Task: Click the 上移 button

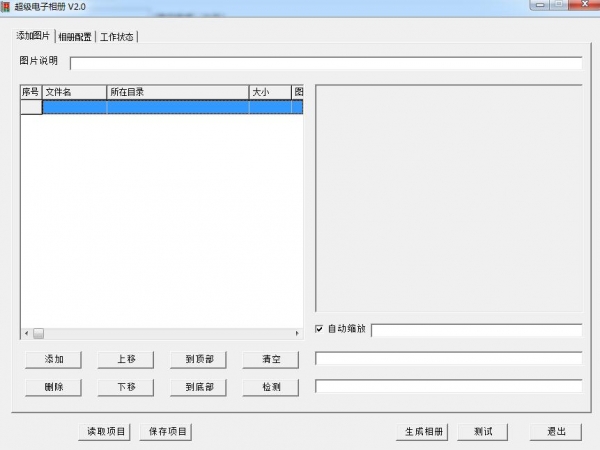Action: (126, 360)
